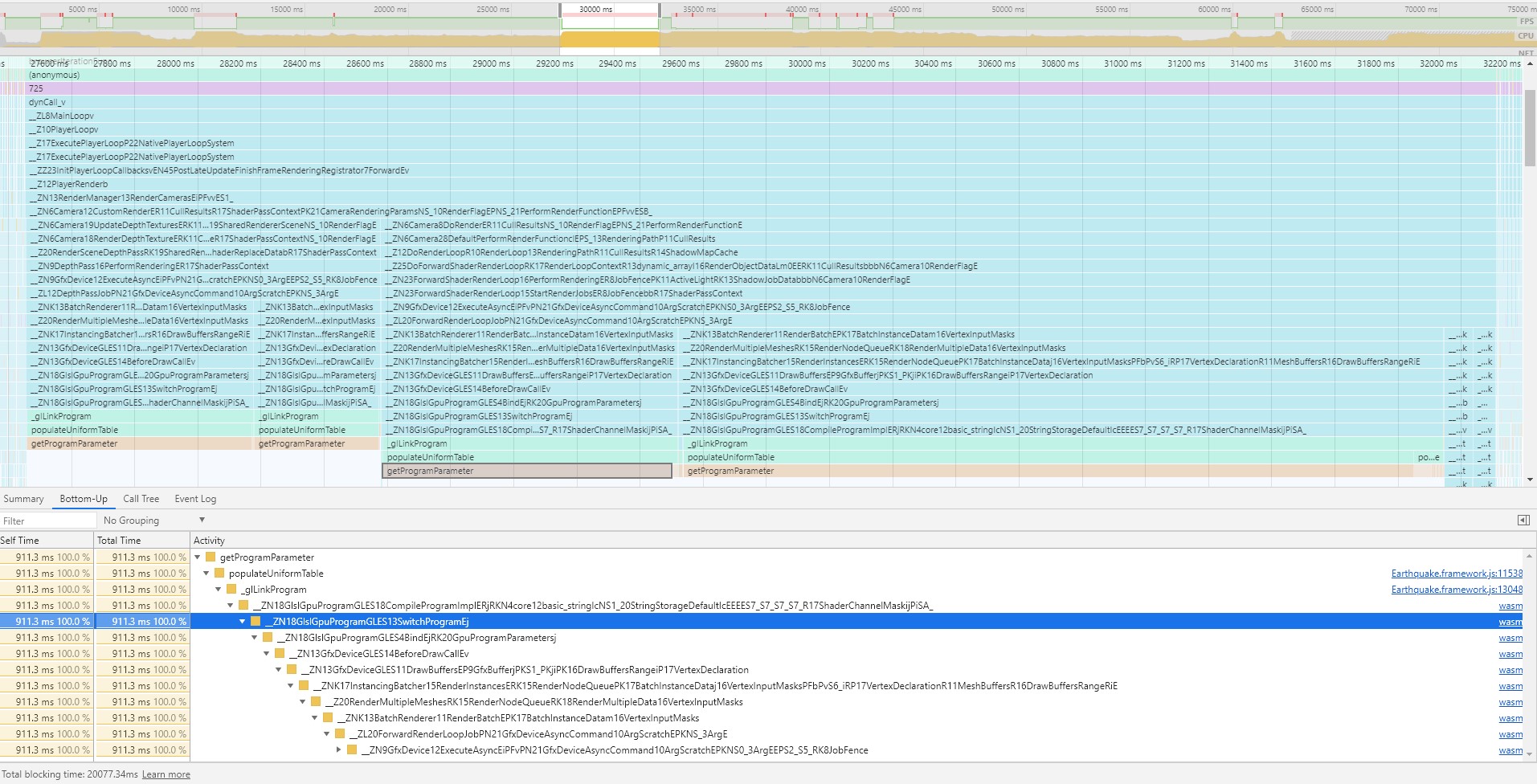Click the flame chart scrollbar up arrow

pyautogui.click(x=1530, y=62)
